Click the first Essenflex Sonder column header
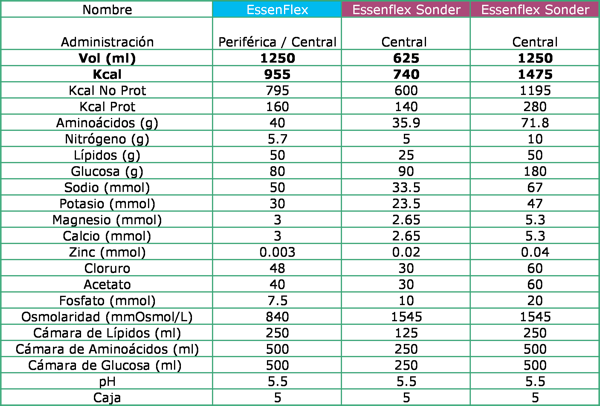This screenshot has width=600, height=406. click(406, 10)
